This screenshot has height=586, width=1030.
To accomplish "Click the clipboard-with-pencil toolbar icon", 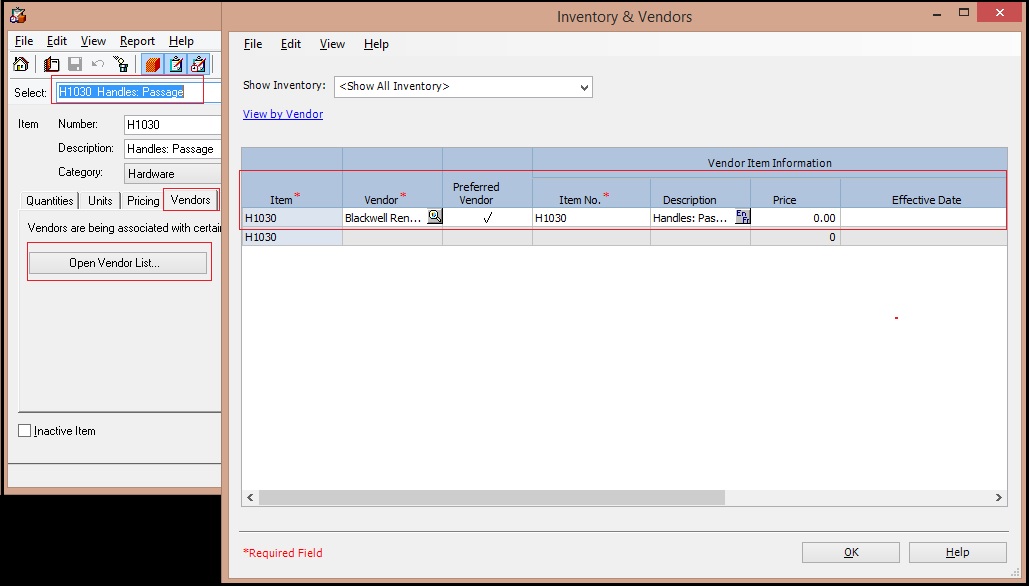I will pos(176,65).
